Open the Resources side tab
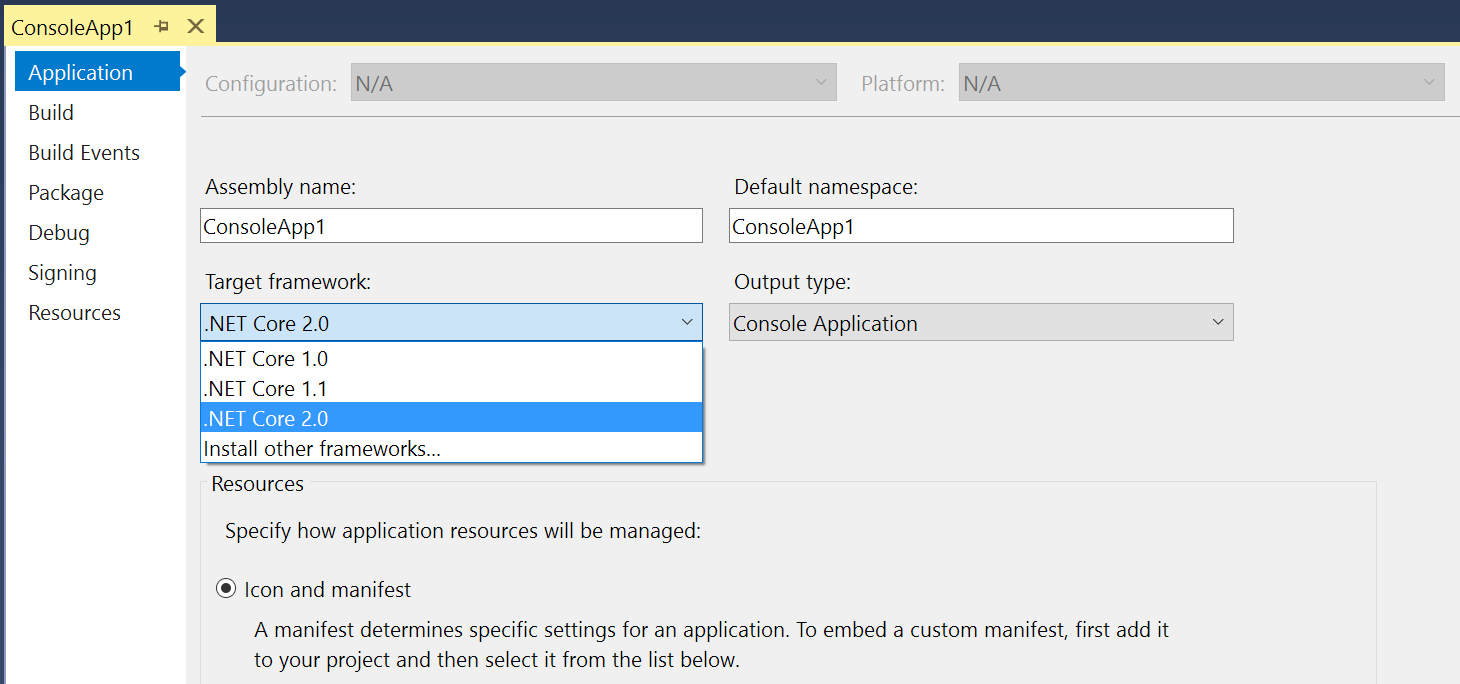 click(74, 313)
